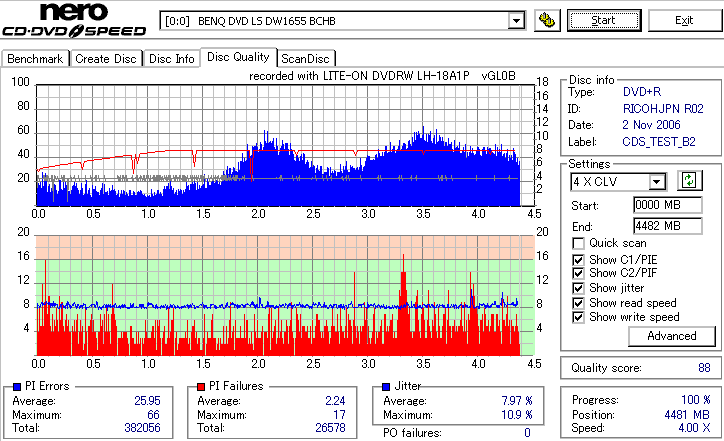
Task: Enable the Quick scan checkbox
Action: pyautogui.click(x=578, y=243)
